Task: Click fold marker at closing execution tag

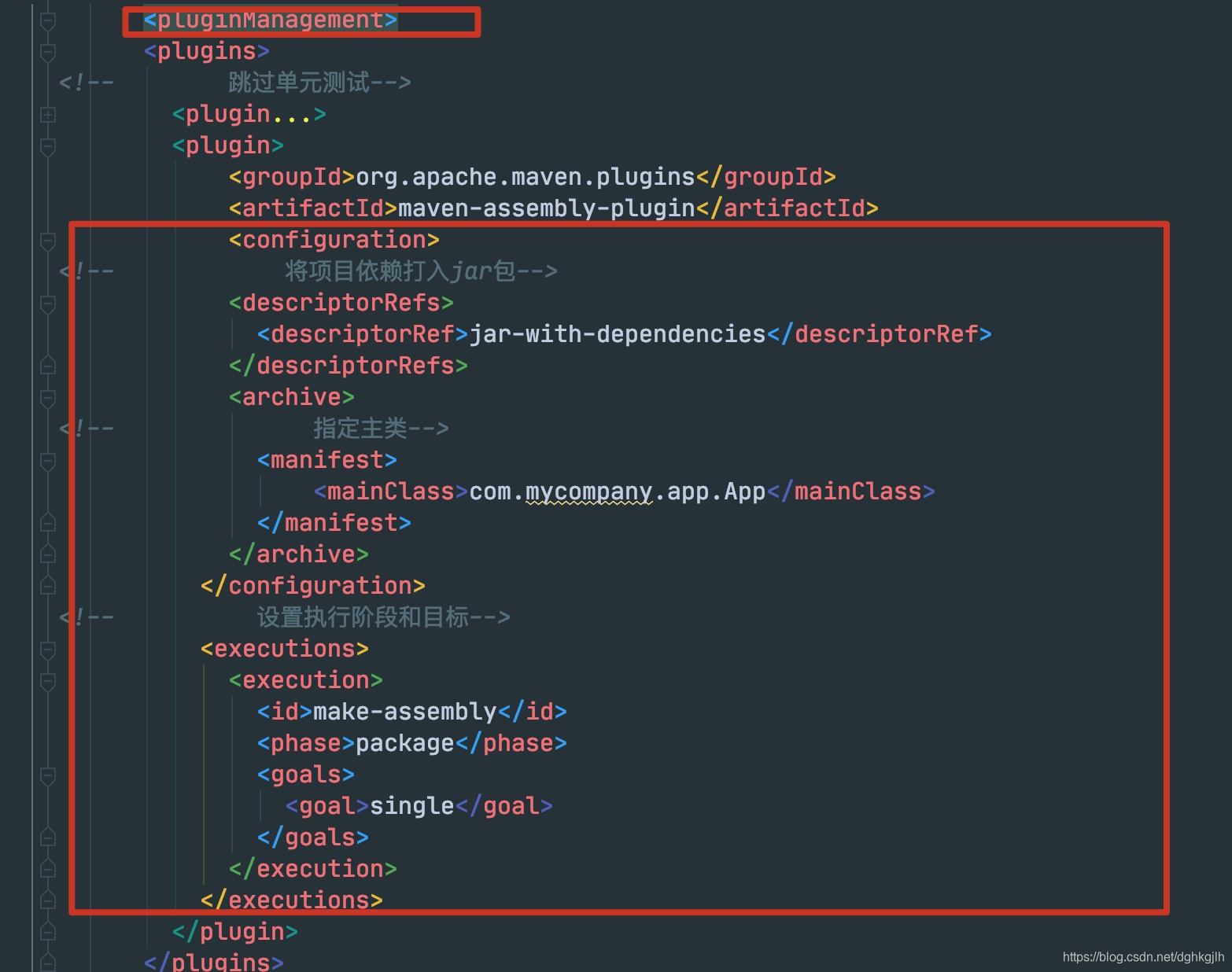Action: (x=48, y=868)
